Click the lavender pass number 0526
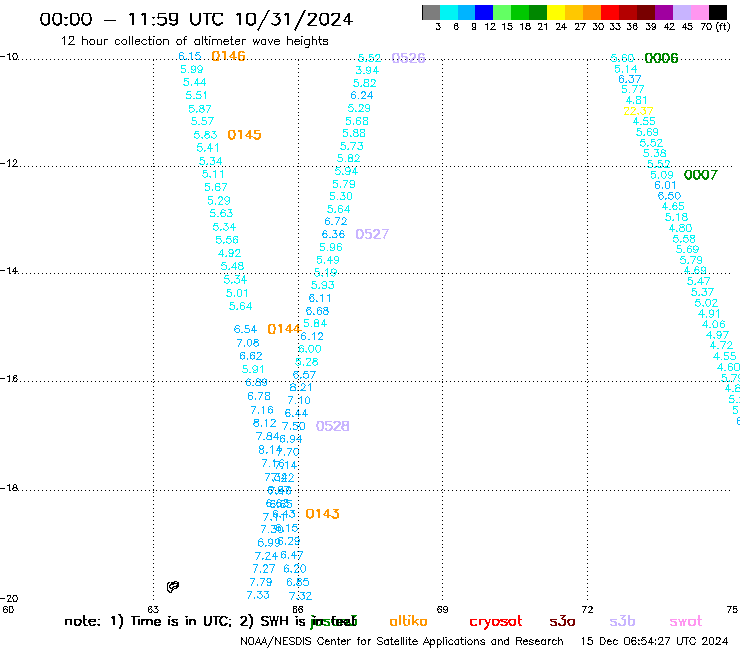This screenshot has width=740, height=650. click(409, 58)
